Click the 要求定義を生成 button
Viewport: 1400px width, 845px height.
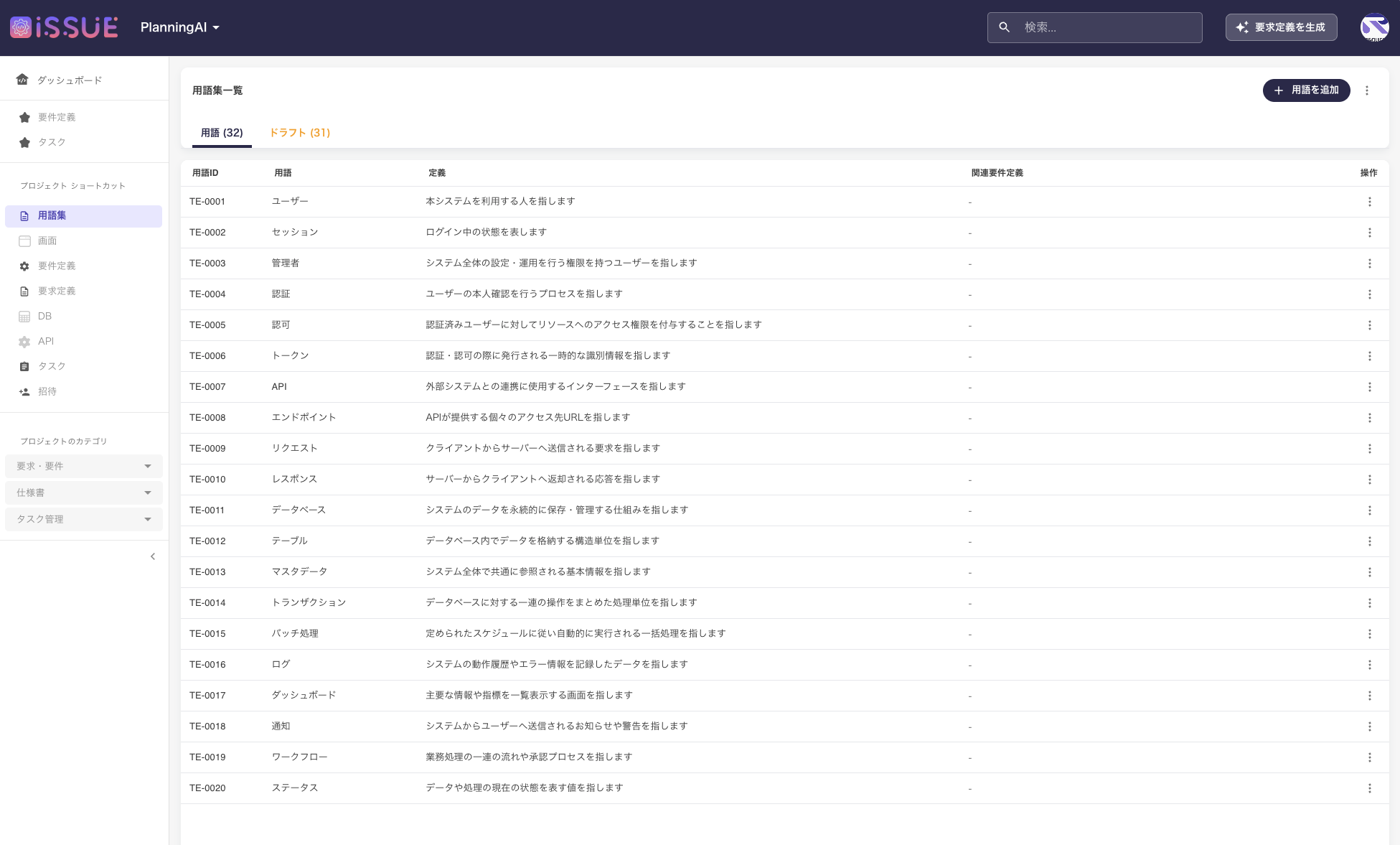point(1281,27)
